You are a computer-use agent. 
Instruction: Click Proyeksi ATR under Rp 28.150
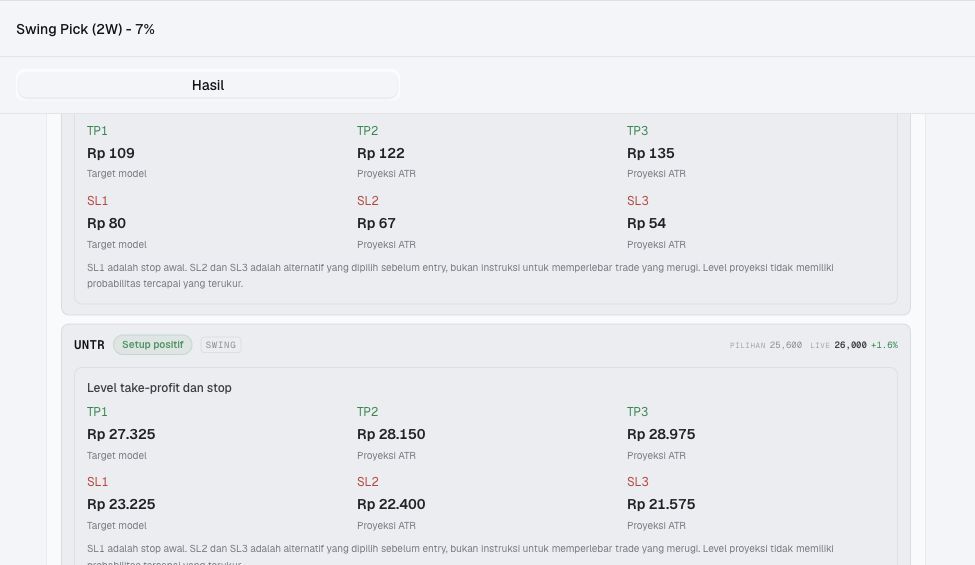coord(386,456)
